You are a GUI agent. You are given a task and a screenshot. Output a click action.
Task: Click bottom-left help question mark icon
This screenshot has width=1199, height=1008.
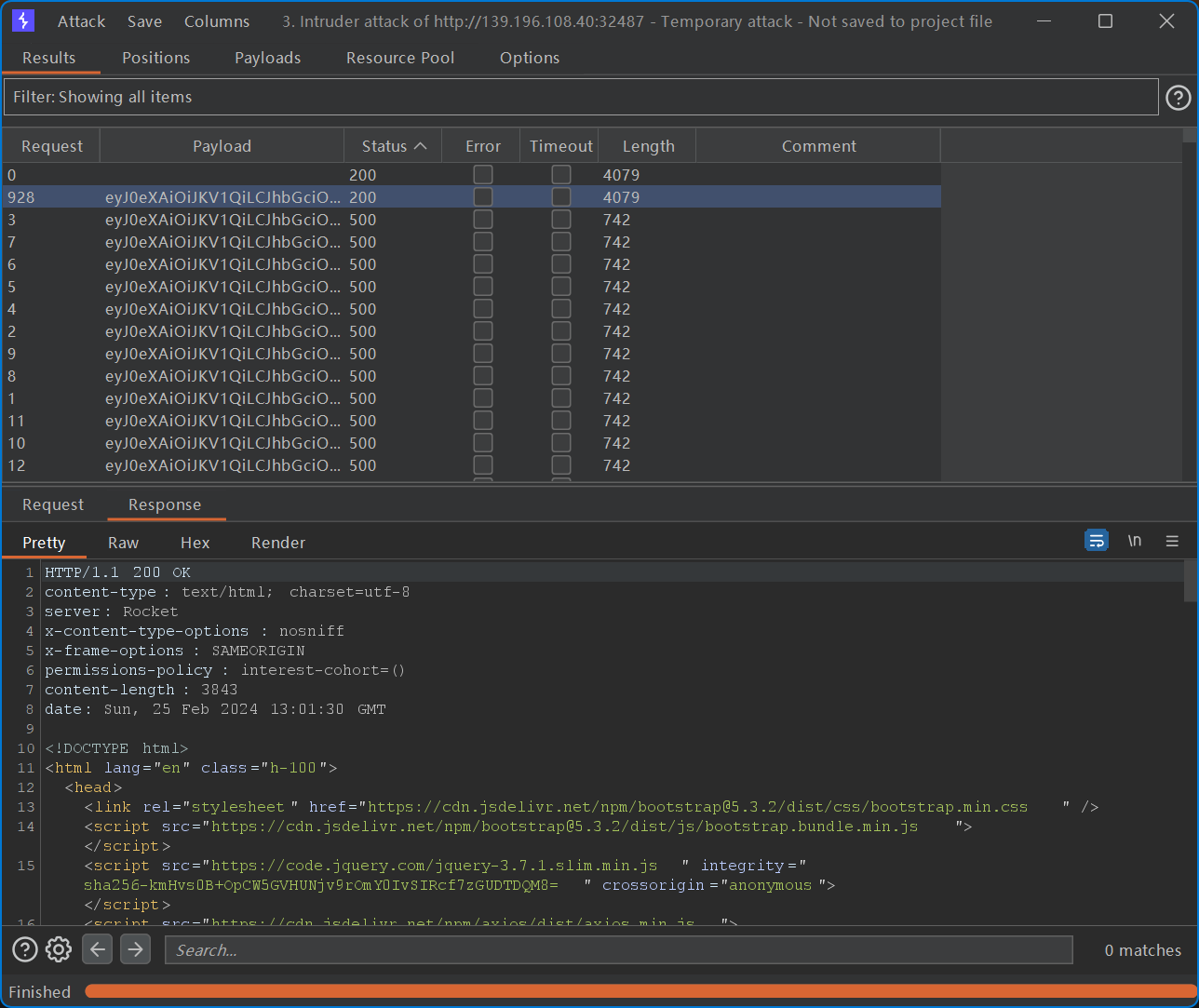[25, 949]
